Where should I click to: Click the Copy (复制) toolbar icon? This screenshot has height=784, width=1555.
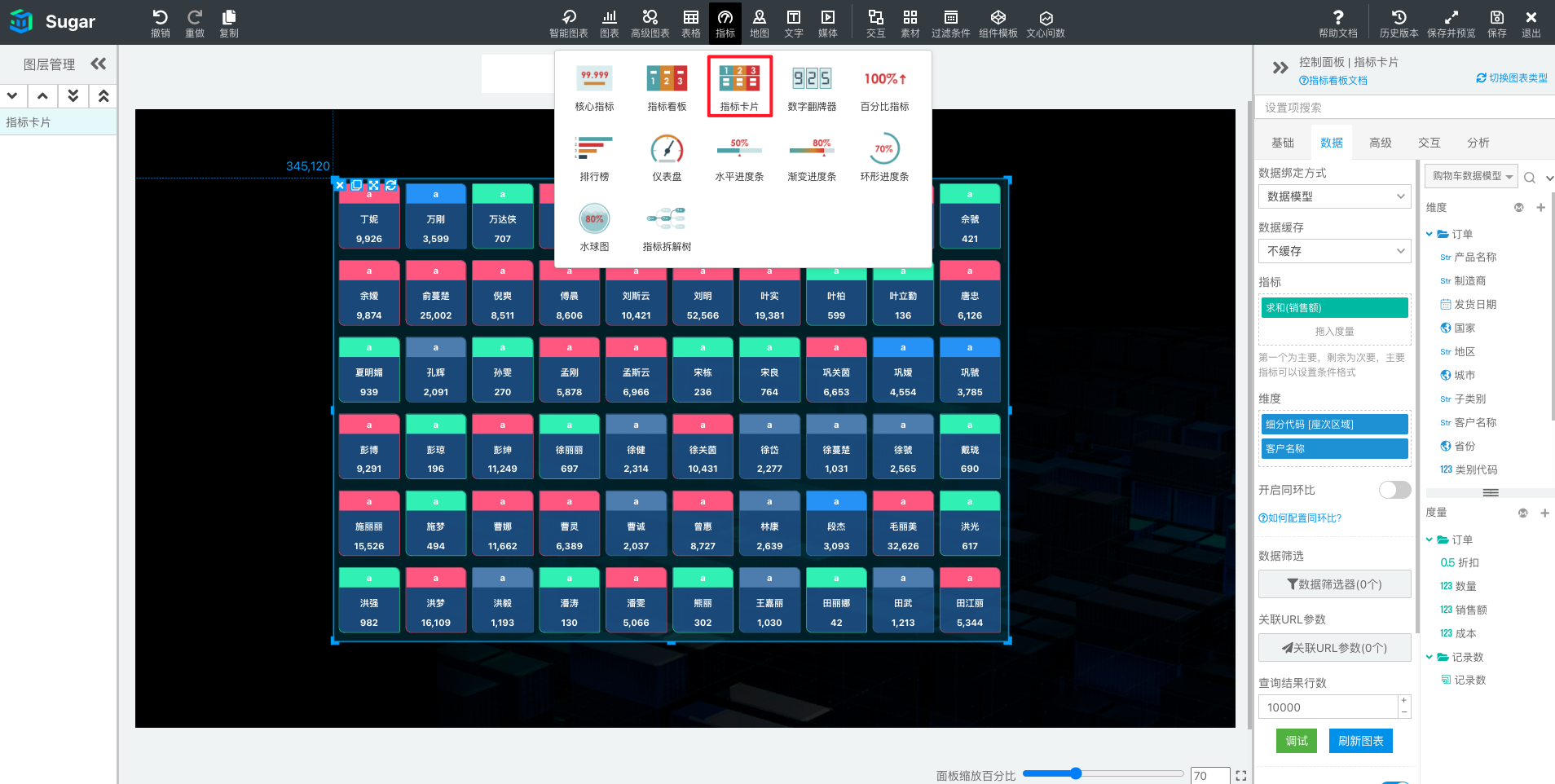pos(228,23)
